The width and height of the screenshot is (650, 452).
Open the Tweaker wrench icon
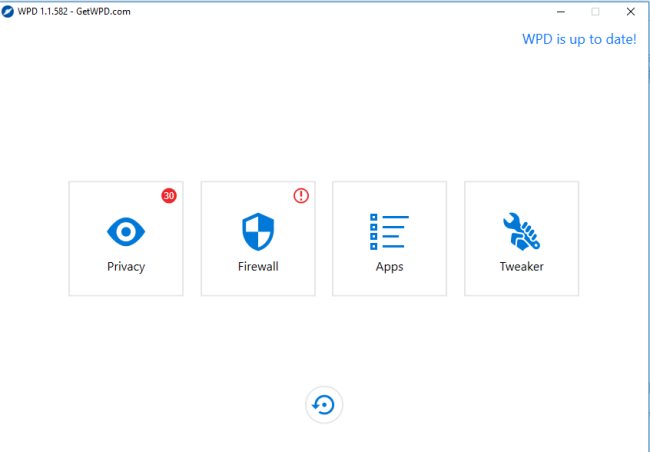pos(521,231)
